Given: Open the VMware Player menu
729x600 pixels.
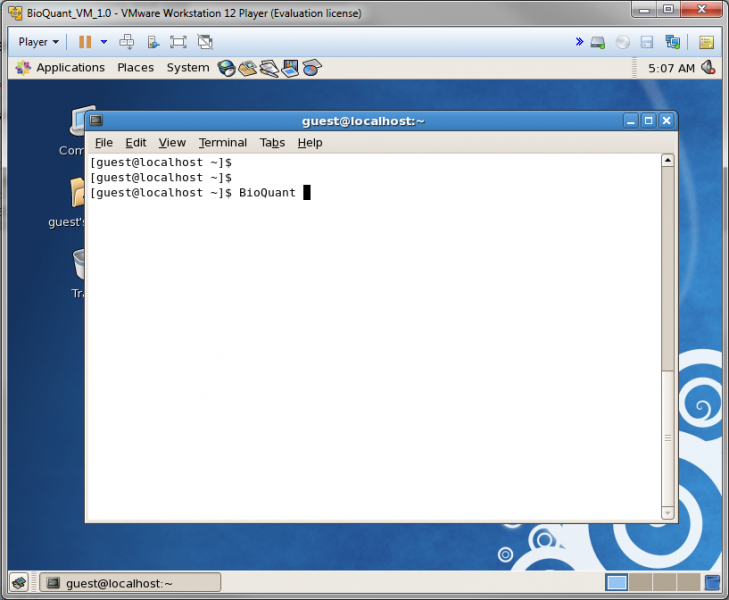Looking at the screenshot, I should click(39, 42).
